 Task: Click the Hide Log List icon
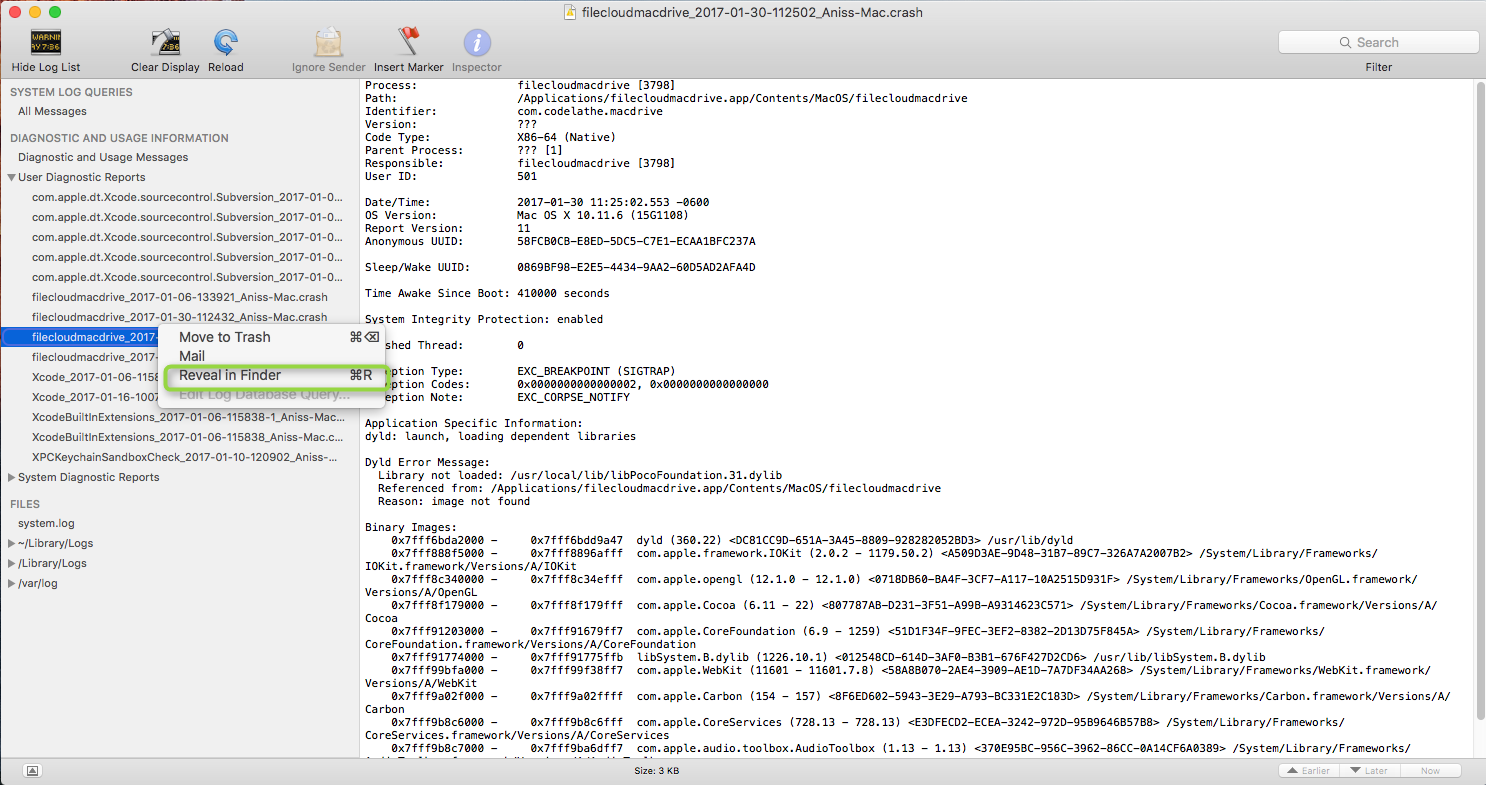point(46,43)
